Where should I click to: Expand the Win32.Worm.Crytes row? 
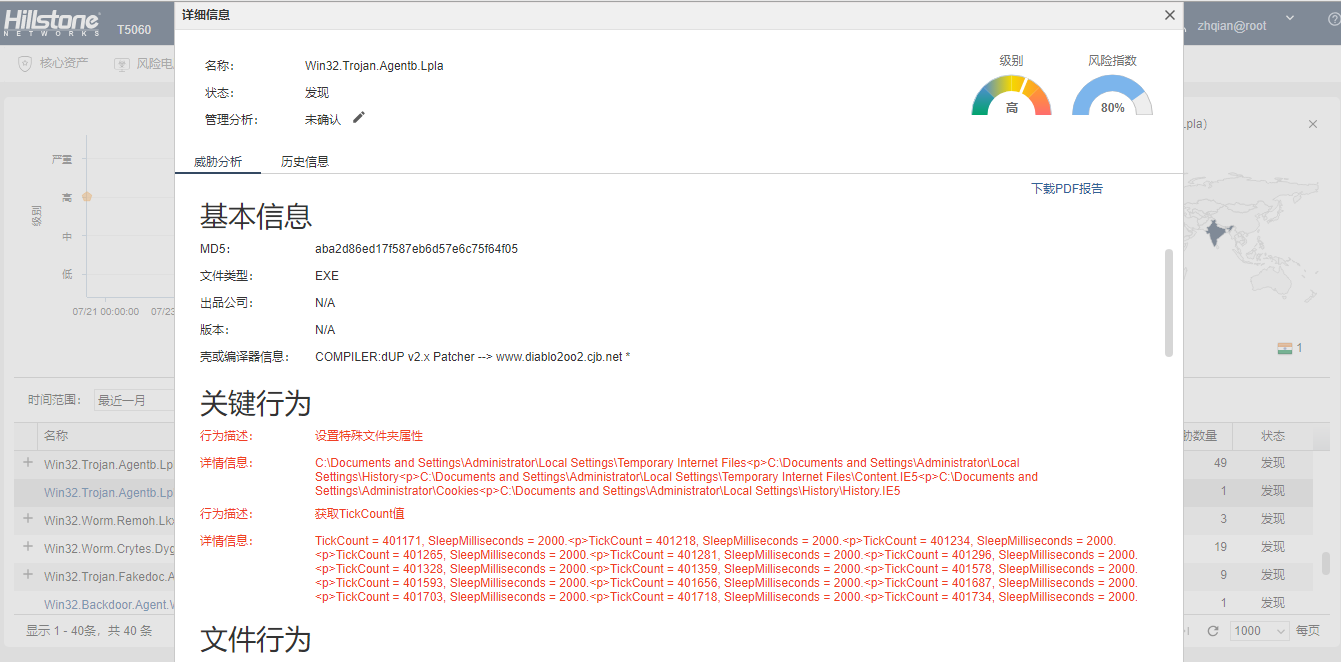(x=28, y=547)
